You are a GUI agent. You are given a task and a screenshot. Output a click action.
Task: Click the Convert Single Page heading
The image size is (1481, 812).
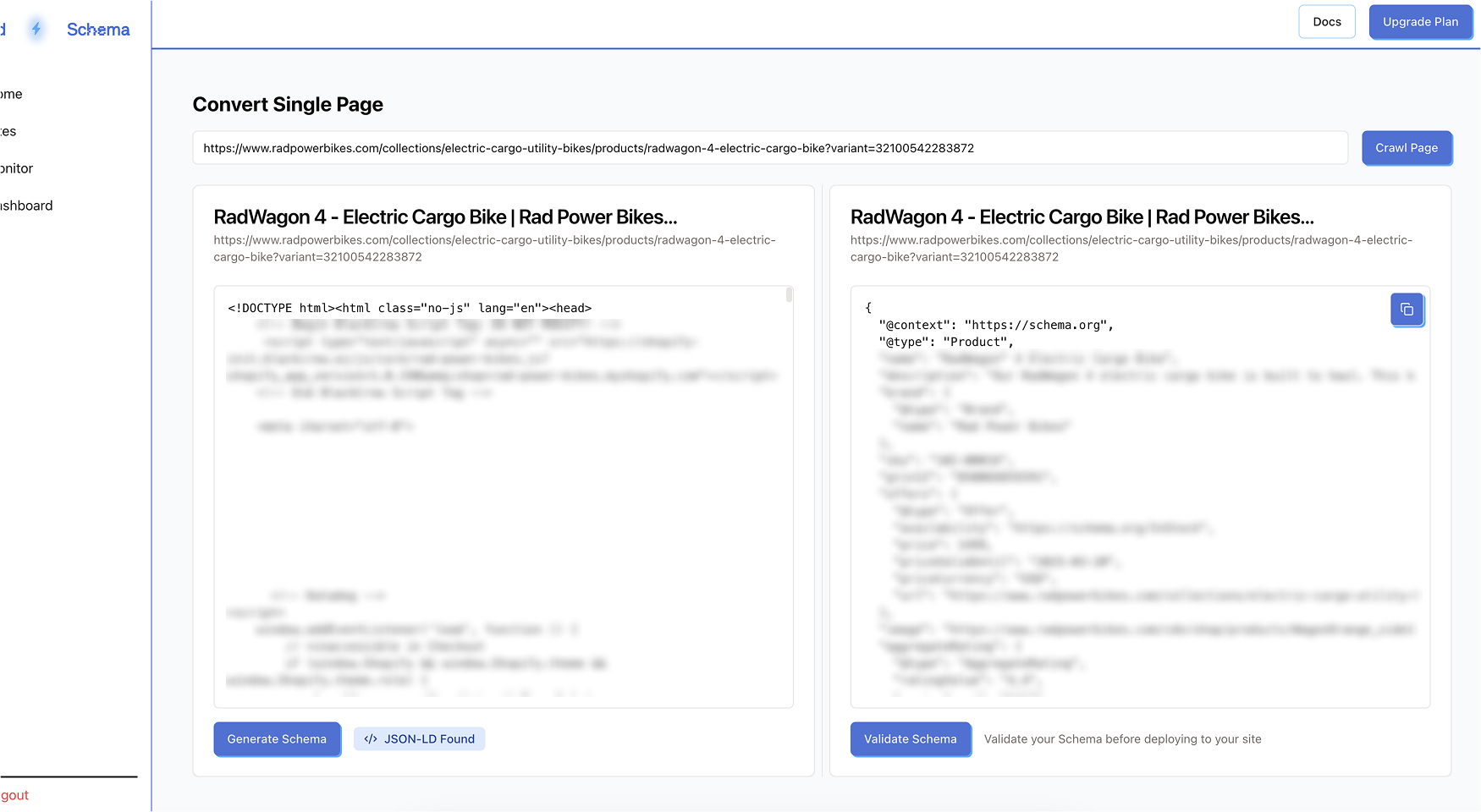tap(288, 105)
